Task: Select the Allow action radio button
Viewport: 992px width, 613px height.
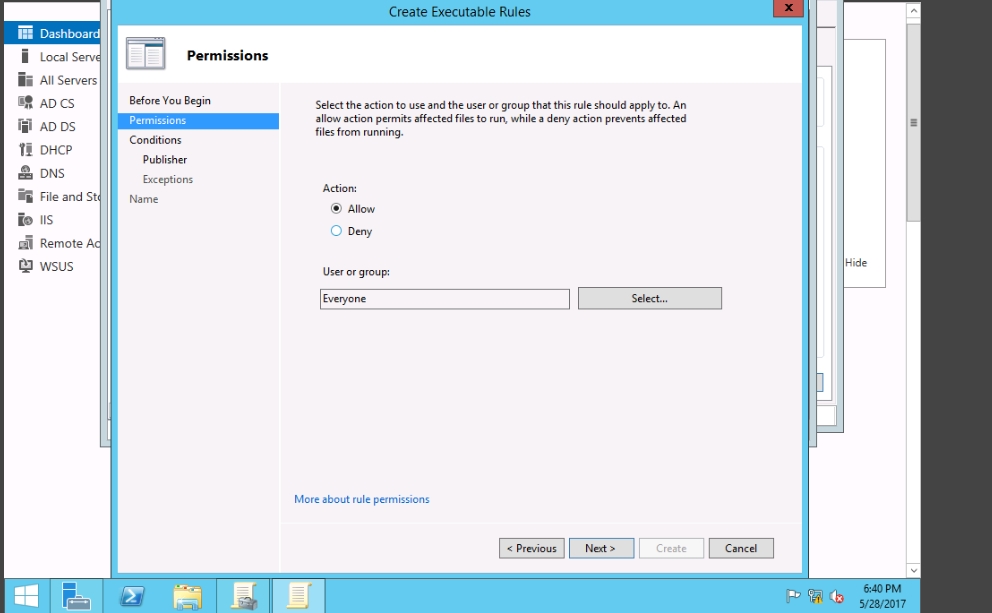Action: pyautogui.click(x=337, y=209)
